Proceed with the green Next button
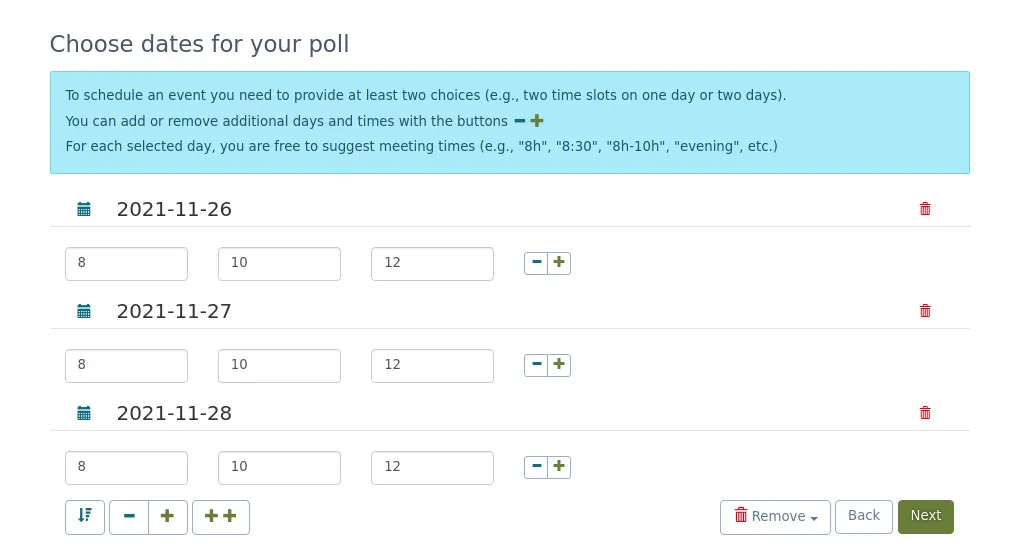This screenshot has height=547, width=1018. click(x=926, y=517)
